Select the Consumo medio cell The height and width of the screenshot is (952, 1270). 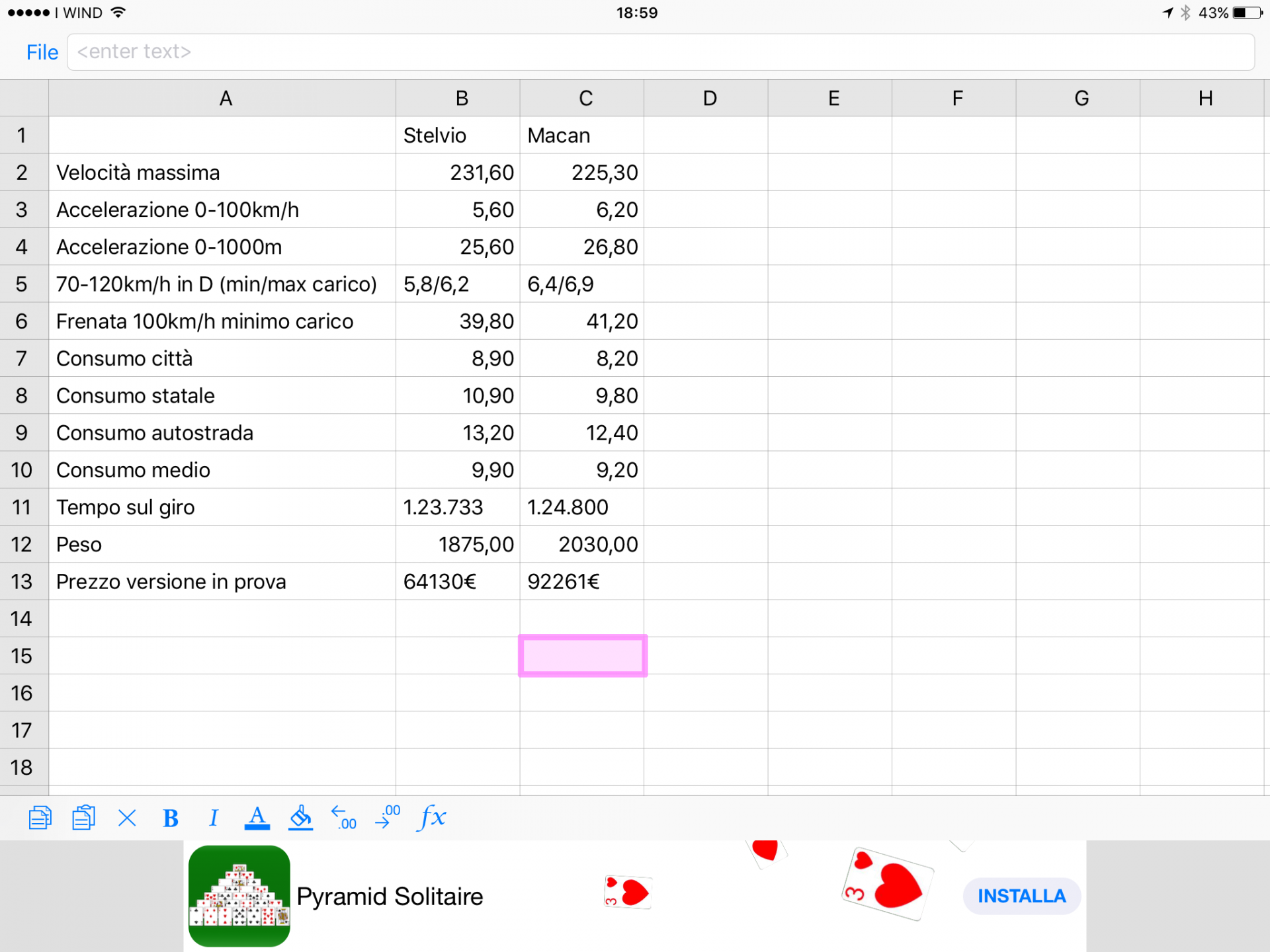222,470
